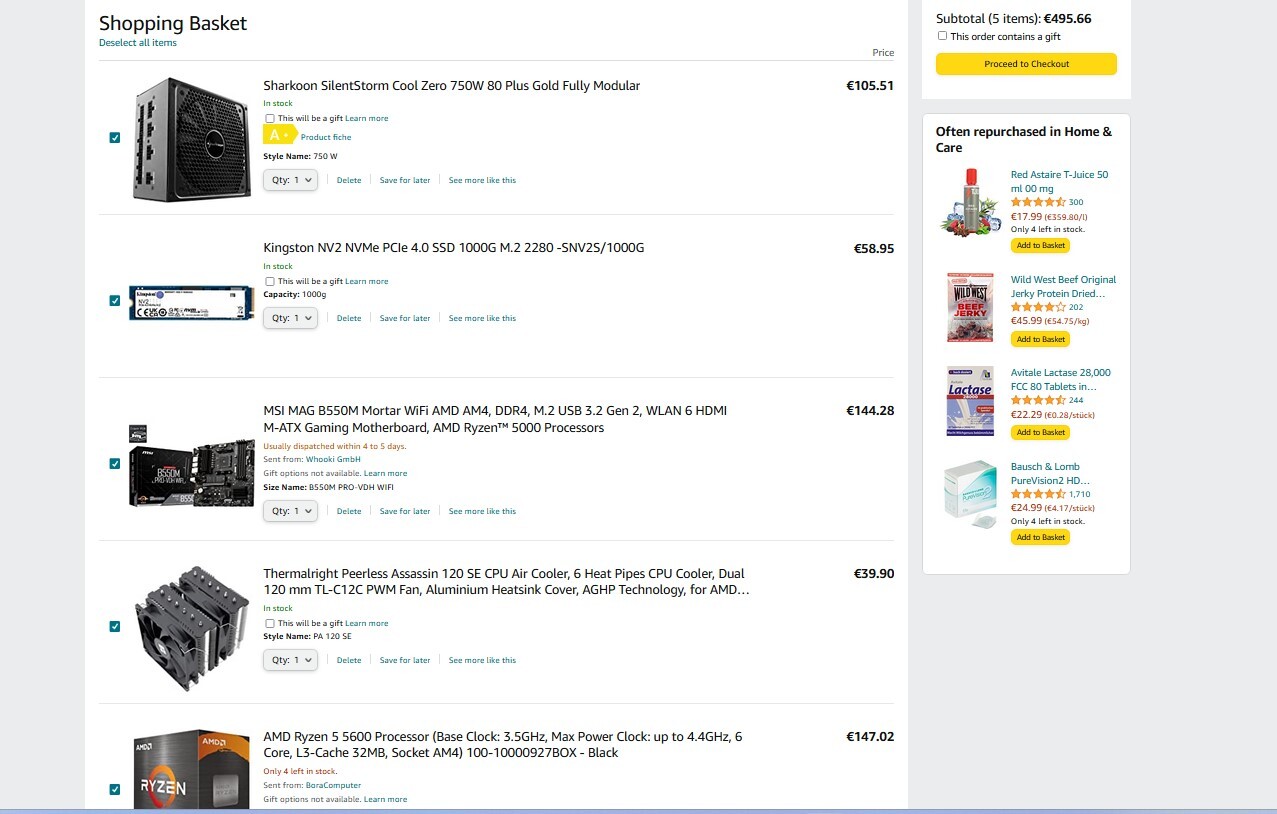
Task: Open quantity dropdown for Kingston NV2 SSD
Action: click(290, 318)
